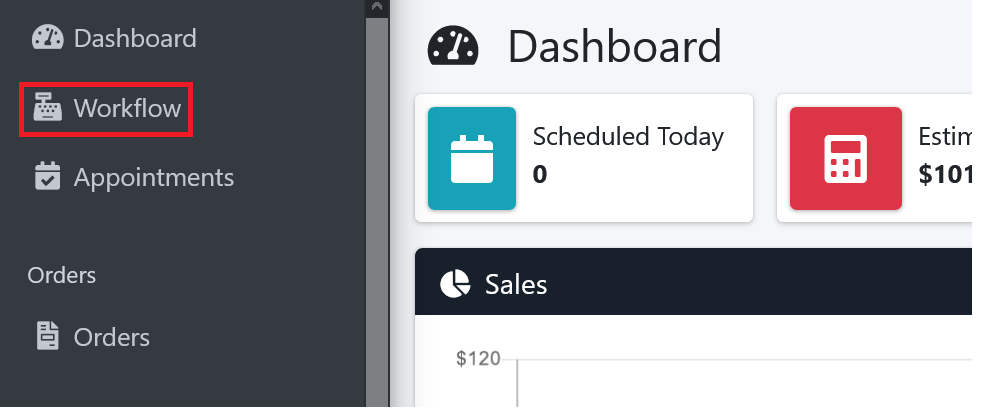Click the Appointments calendar check icon

click(x=48, y=176)
